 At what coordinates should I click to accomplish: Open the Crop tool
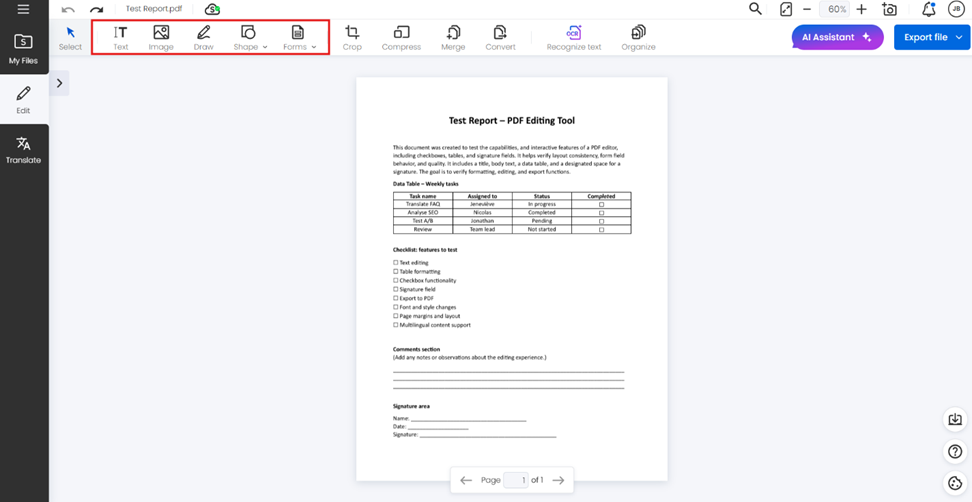(352, 38)
